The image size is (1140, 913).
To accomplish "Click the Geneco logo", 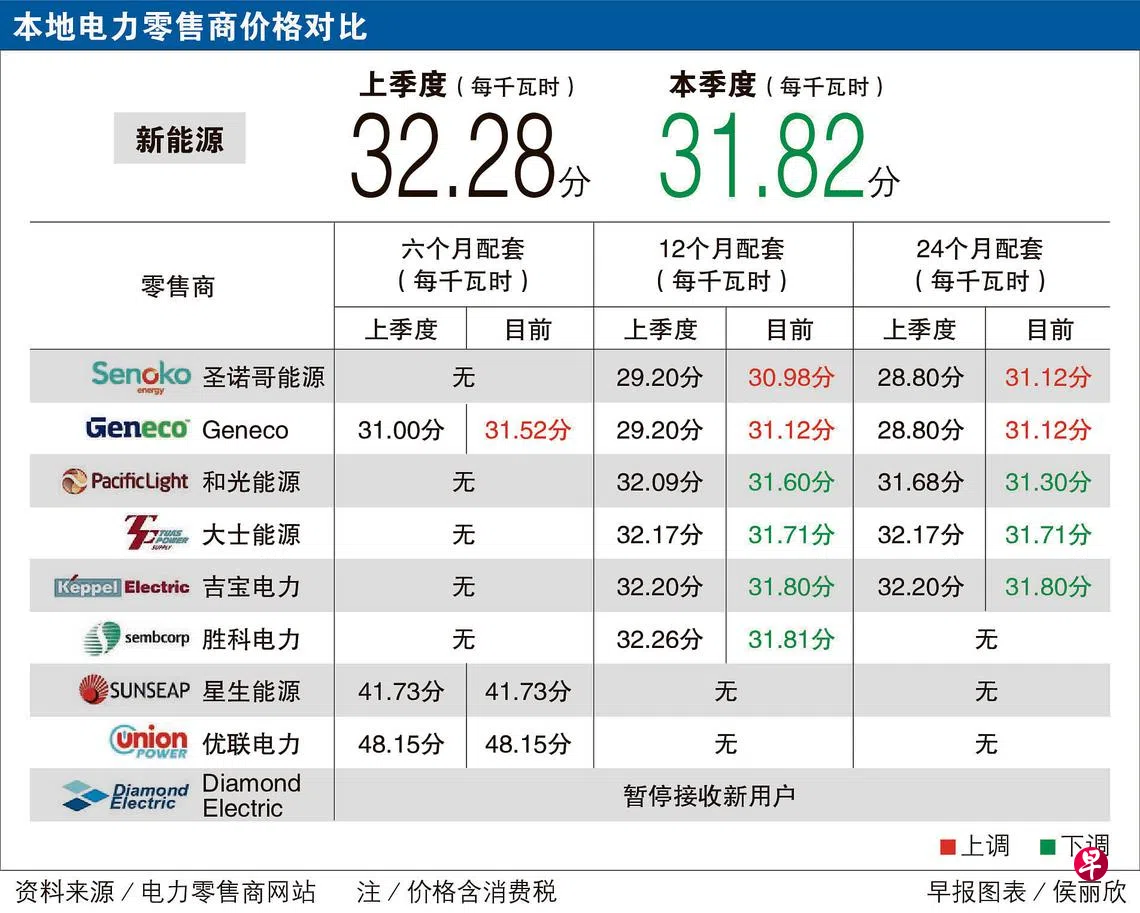I will coord(137,429).
